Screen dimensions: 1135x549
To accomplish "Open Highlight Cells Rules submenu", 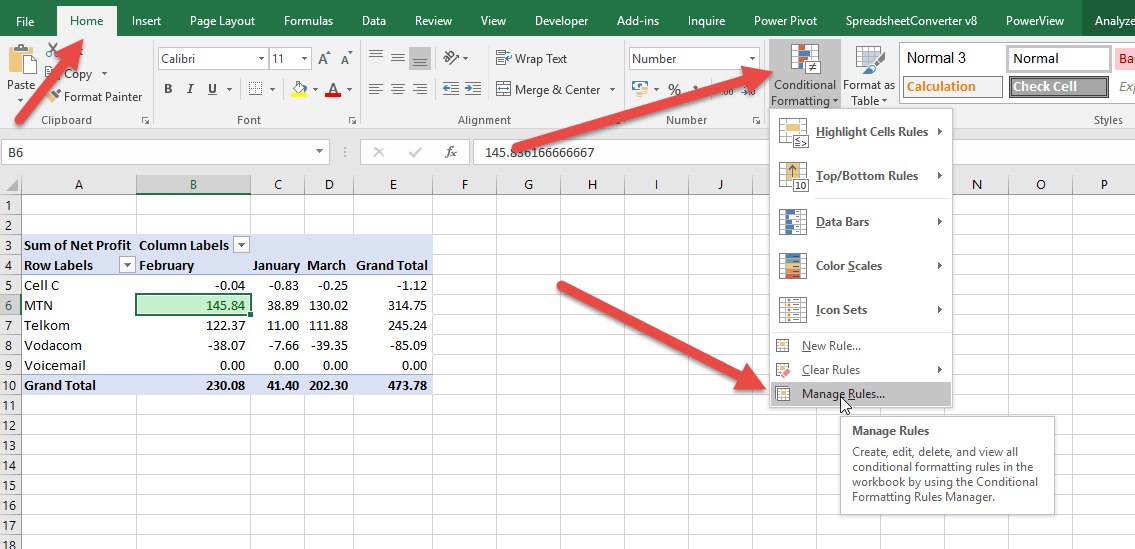I will click(861, 132).
